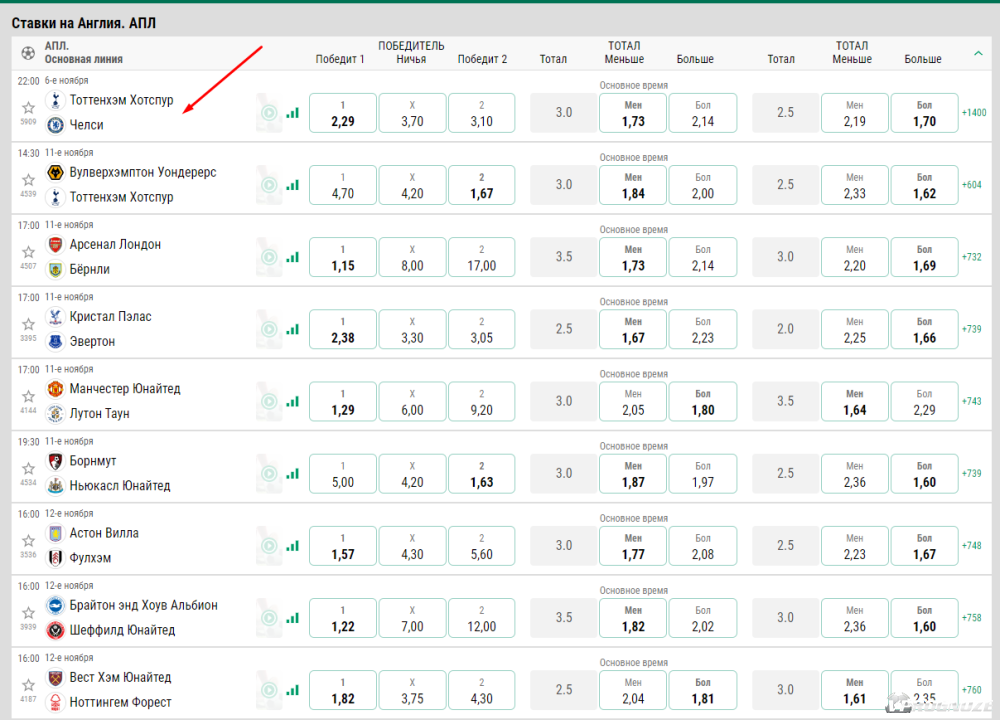Click the soccer ball icon beside АПЛ header

(28, 53)
